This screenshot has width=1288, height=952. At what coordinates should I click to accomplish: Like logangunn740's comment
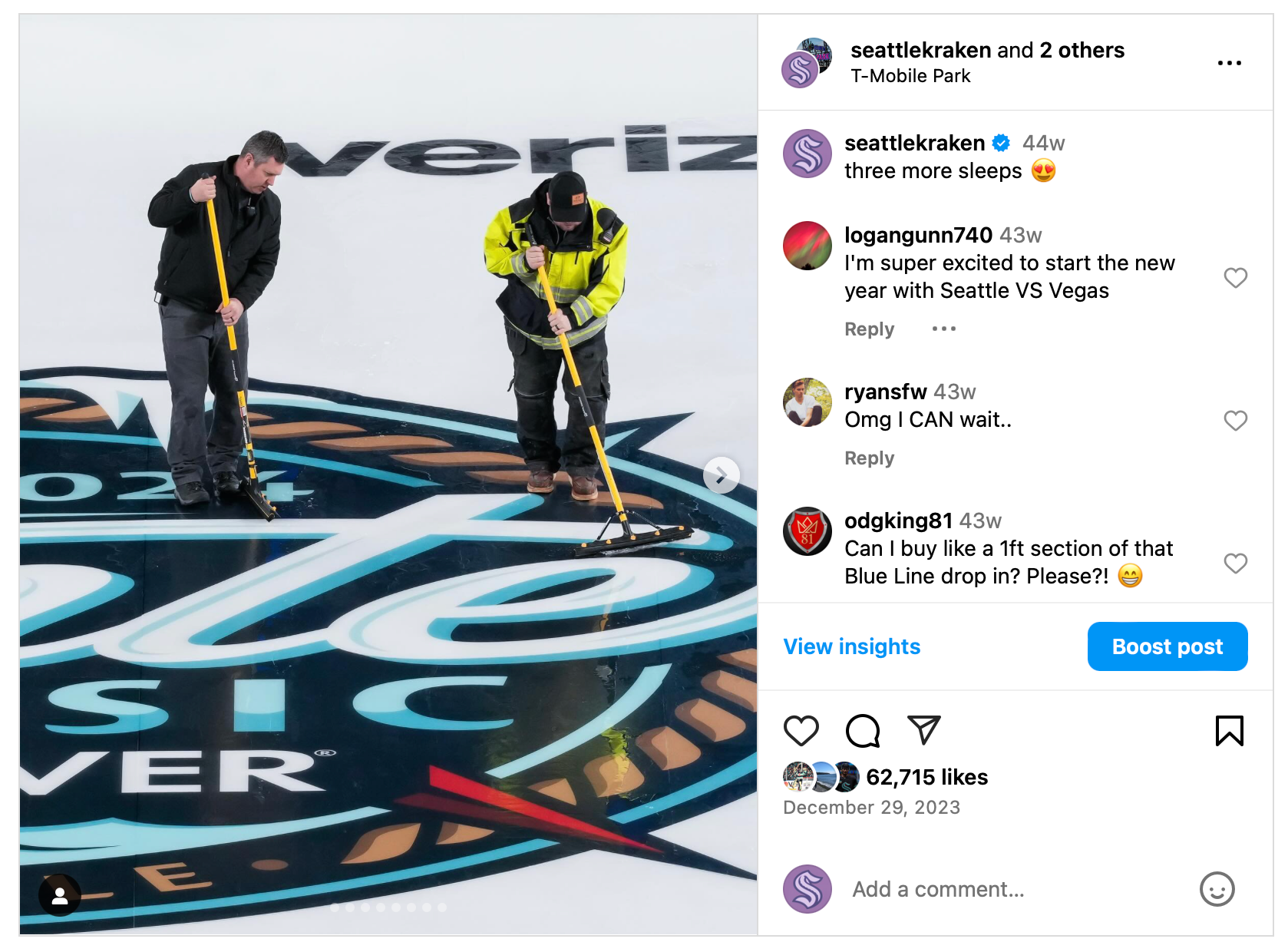tap(1235, 277)
